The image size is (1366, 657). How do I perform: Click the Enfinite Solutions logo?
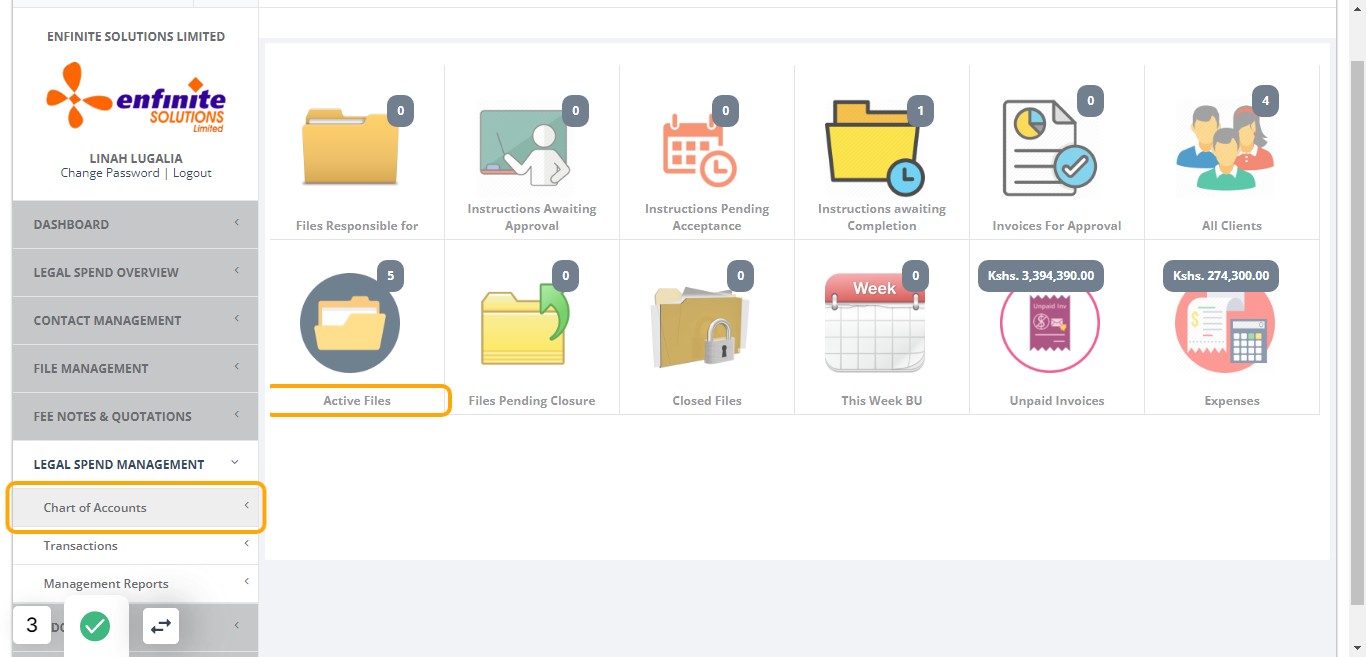(136, 97)
